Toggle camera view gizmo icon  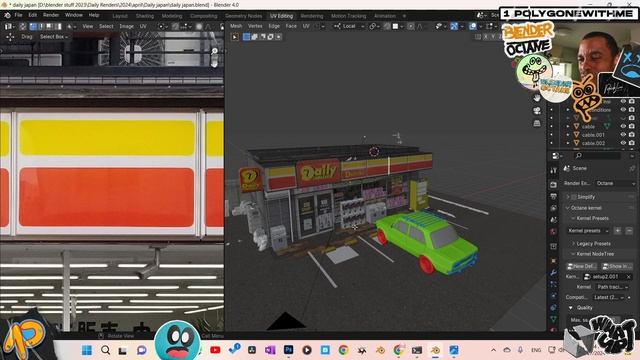[x=537, y=111]
